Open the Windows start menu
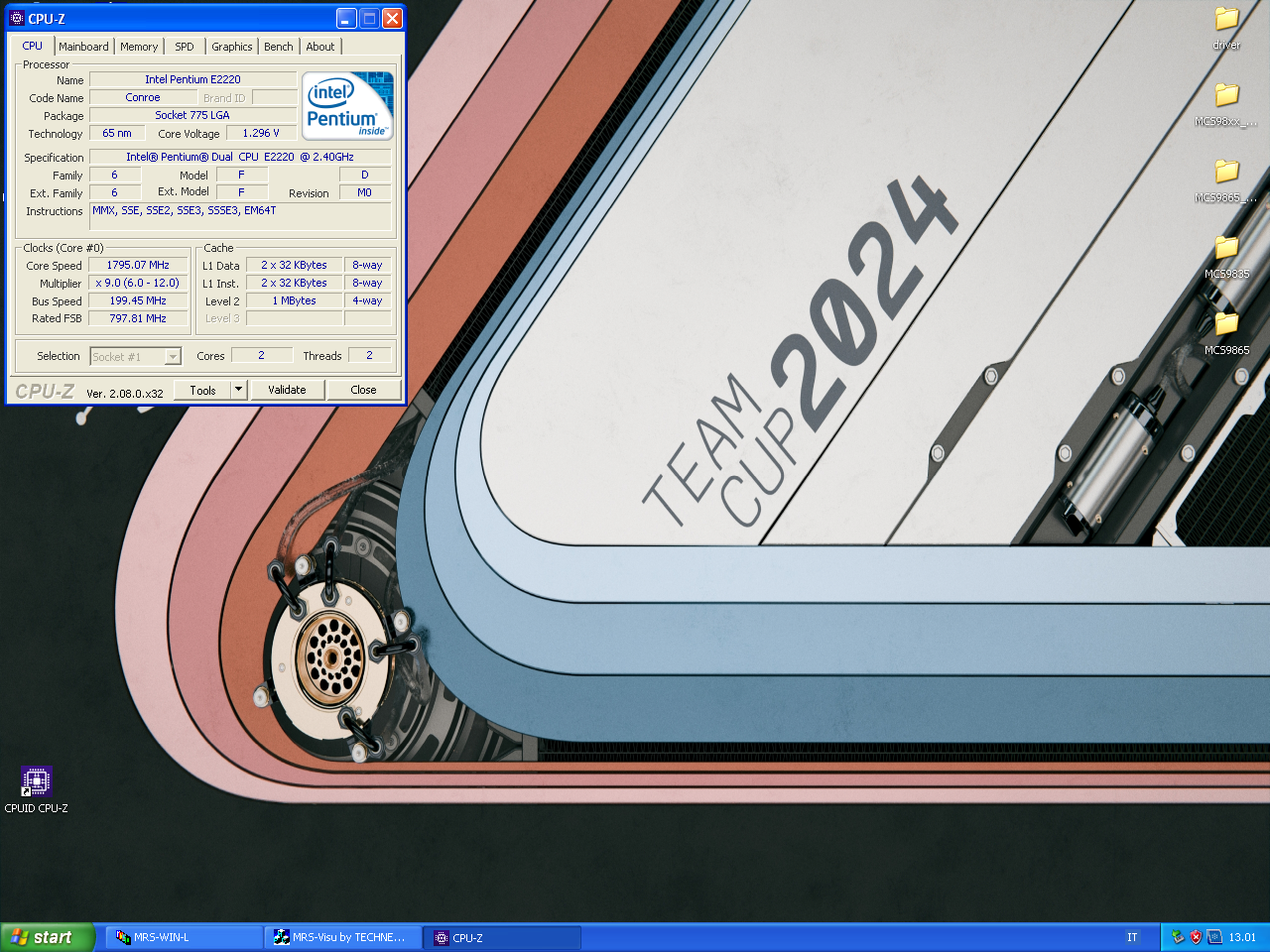The height and width of the screenshot is (952, 1270). click(48, 937)
